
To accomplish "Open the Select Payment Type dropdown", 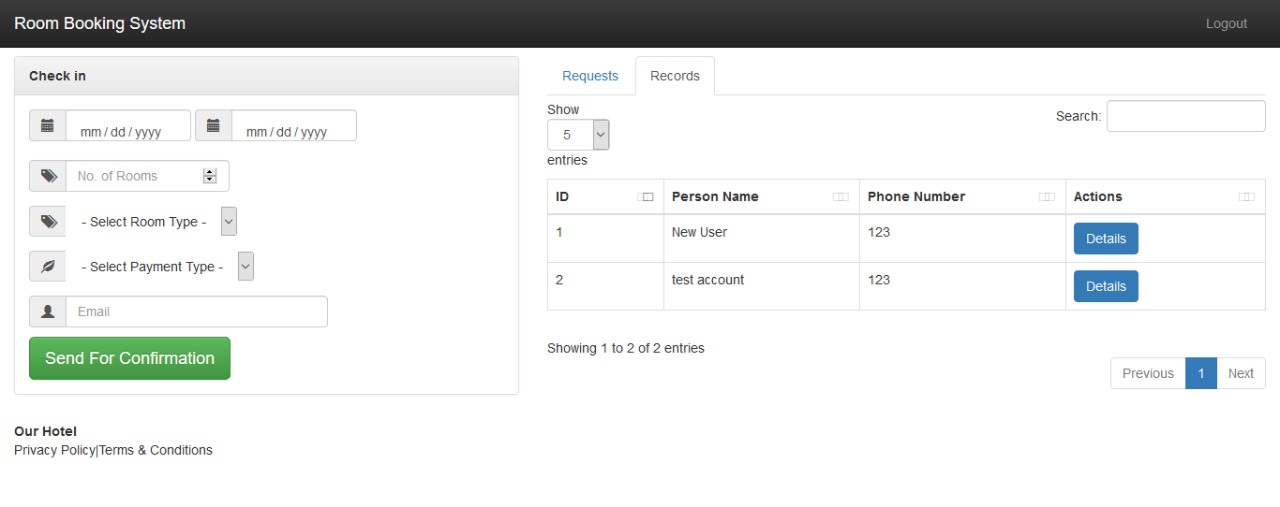I will coord(246,267).
